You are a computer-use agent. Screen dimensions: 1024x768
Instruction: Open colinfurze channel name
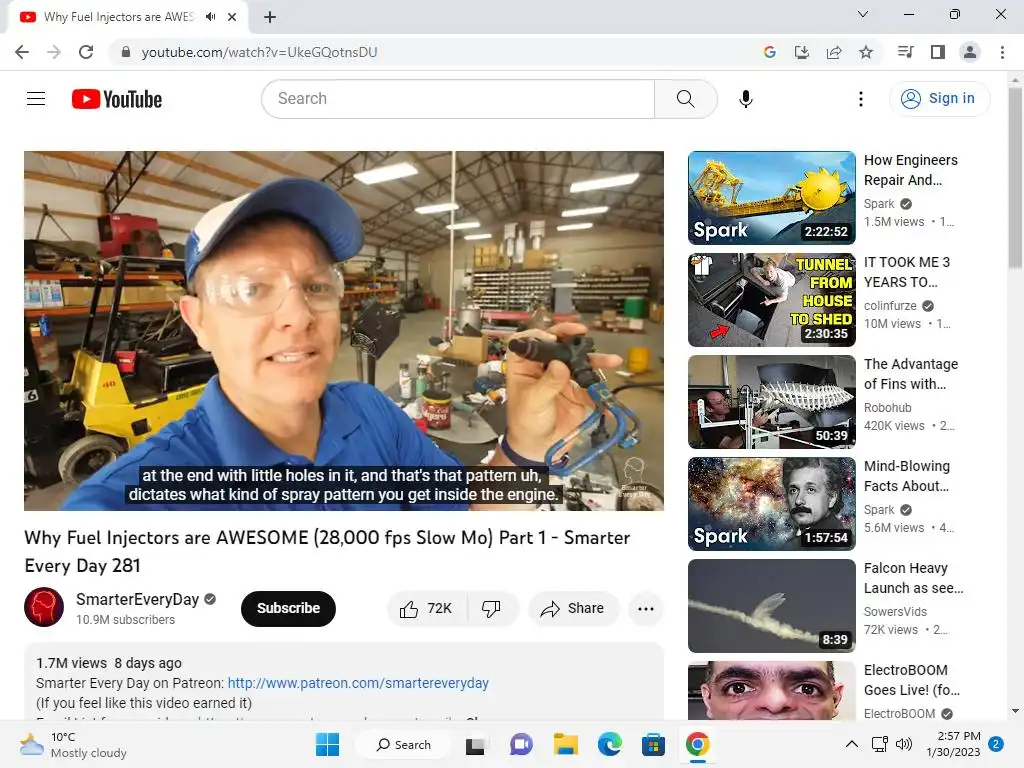click(x=889, y=306)
